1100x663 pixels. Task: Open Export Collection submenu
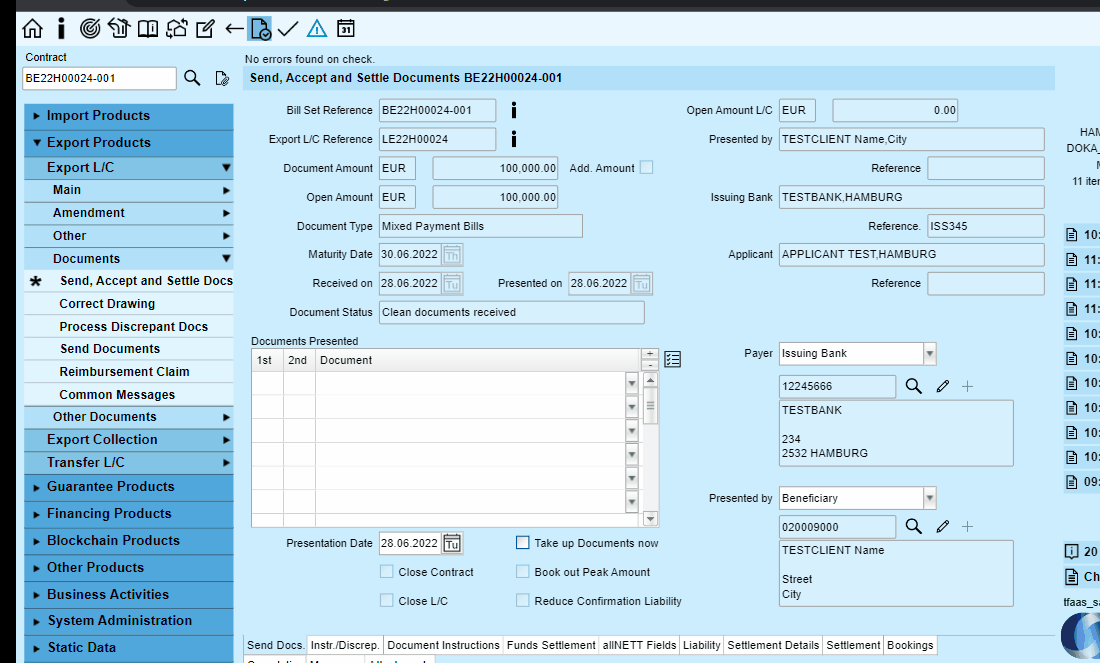pos(129,440)
